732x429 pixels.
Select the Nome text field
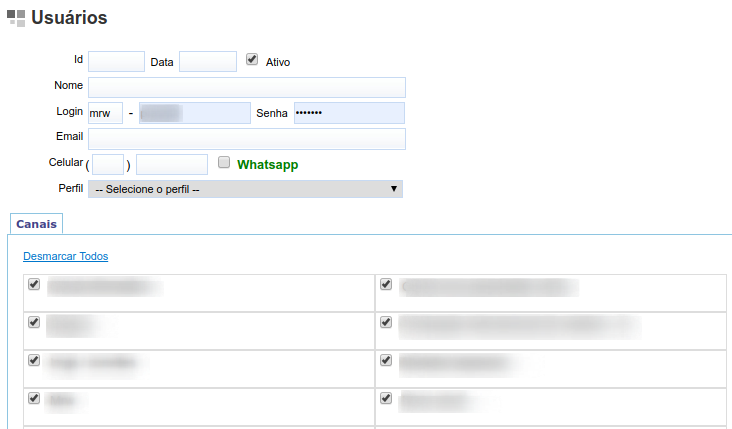click(x=246, y=87)
